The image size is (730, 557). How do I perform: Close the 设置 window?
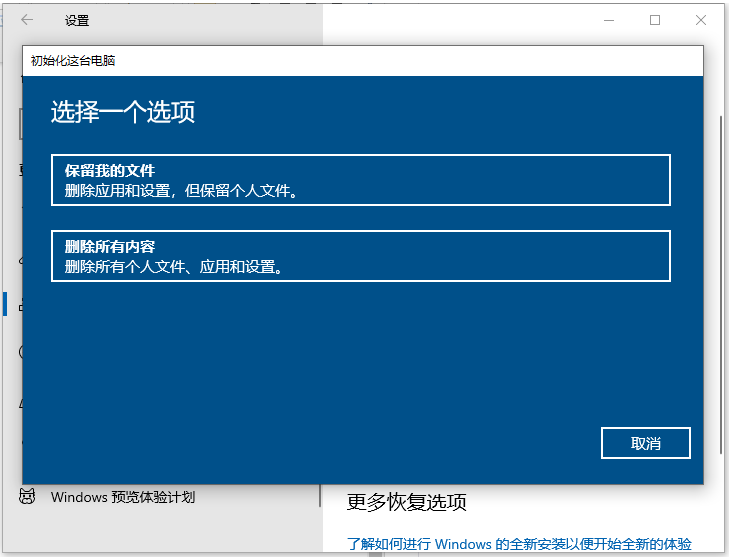click(702, 20)
